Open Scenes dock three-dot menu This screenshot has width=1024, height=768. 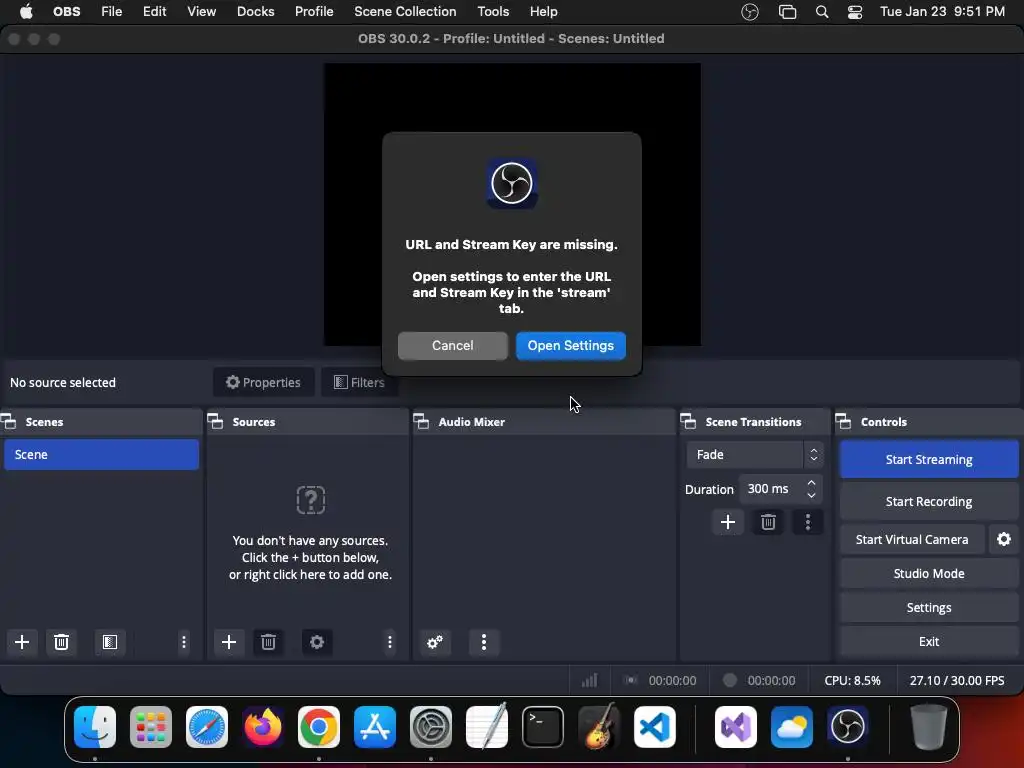click(184, 642)
